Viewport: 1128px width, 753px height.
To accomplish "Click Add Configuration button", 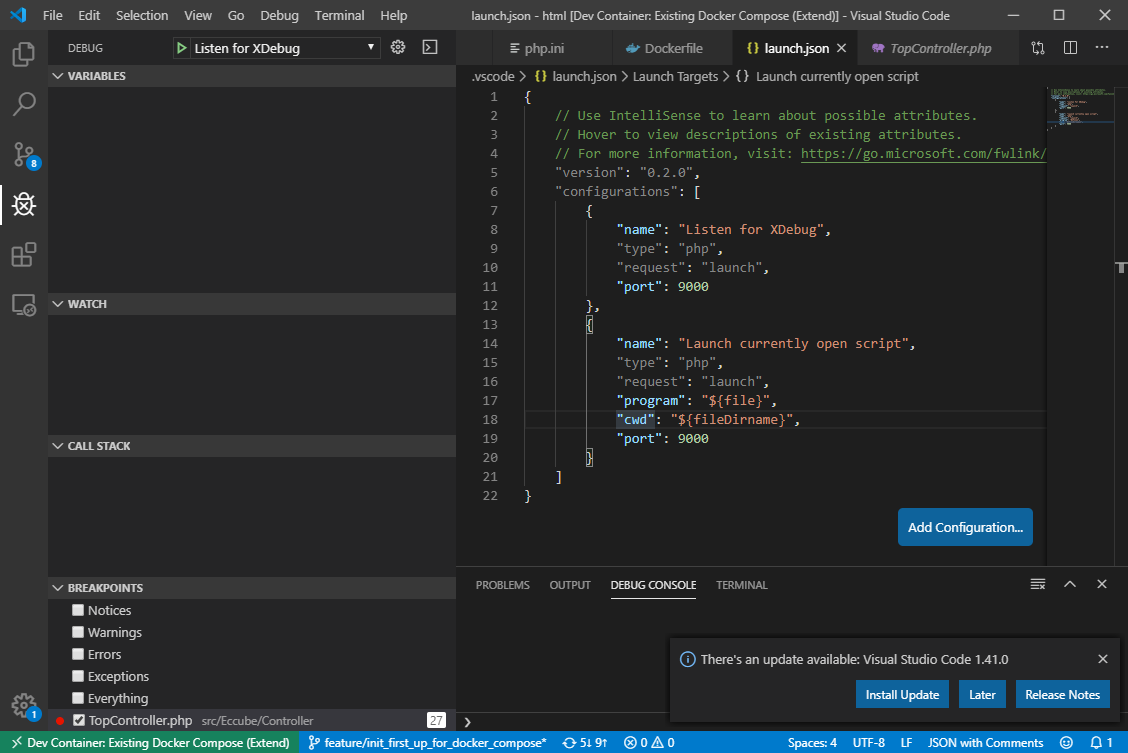I will (965, 527).
